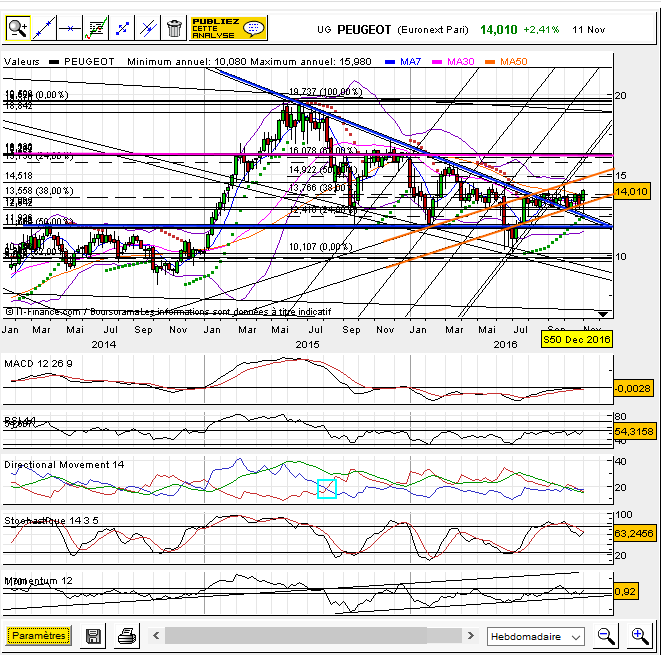
Task: Select the move line endpoints tool
Action: [122, 28]
